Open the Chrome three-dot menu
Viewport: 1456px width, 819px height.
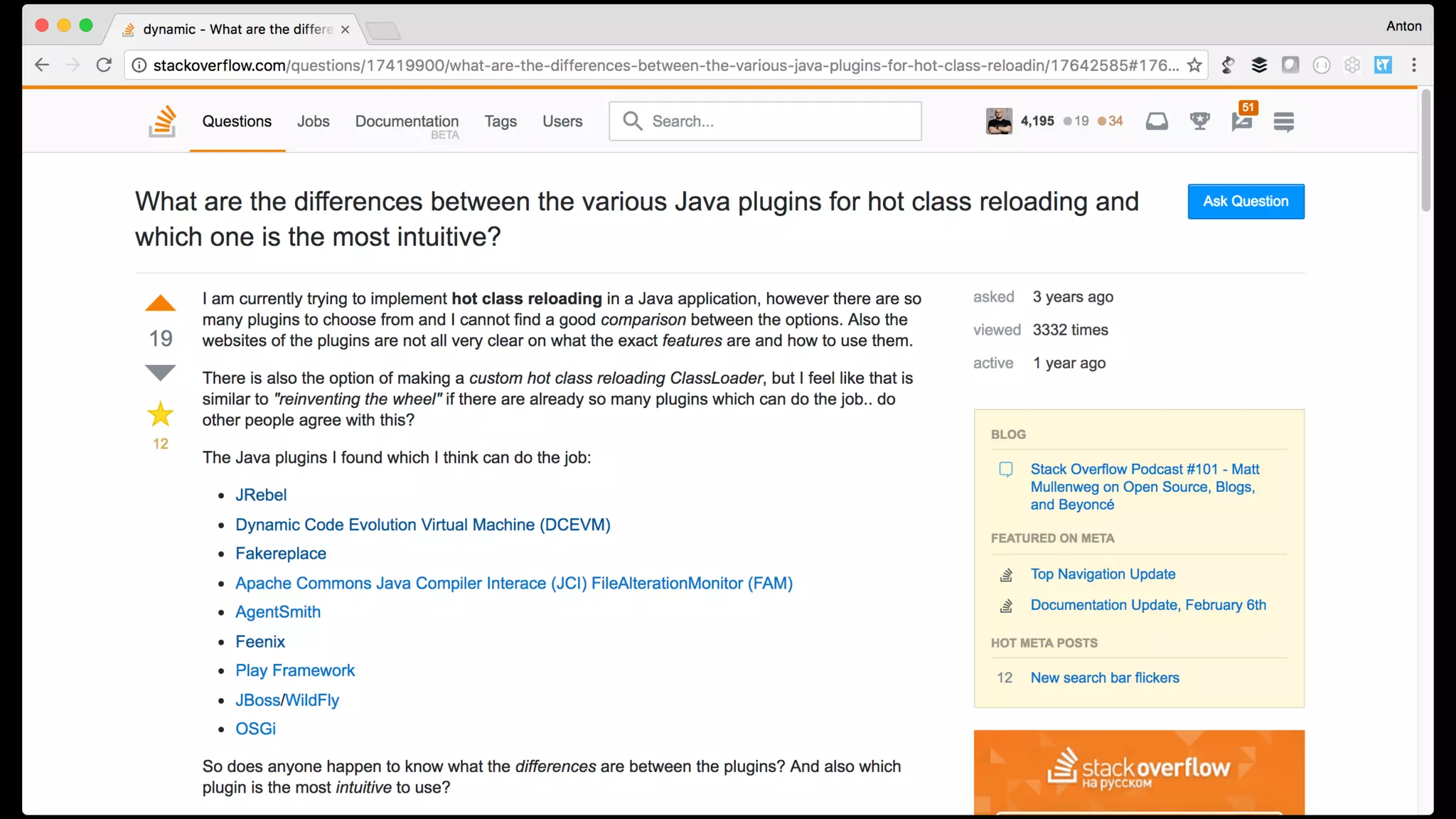point(1413,65)
